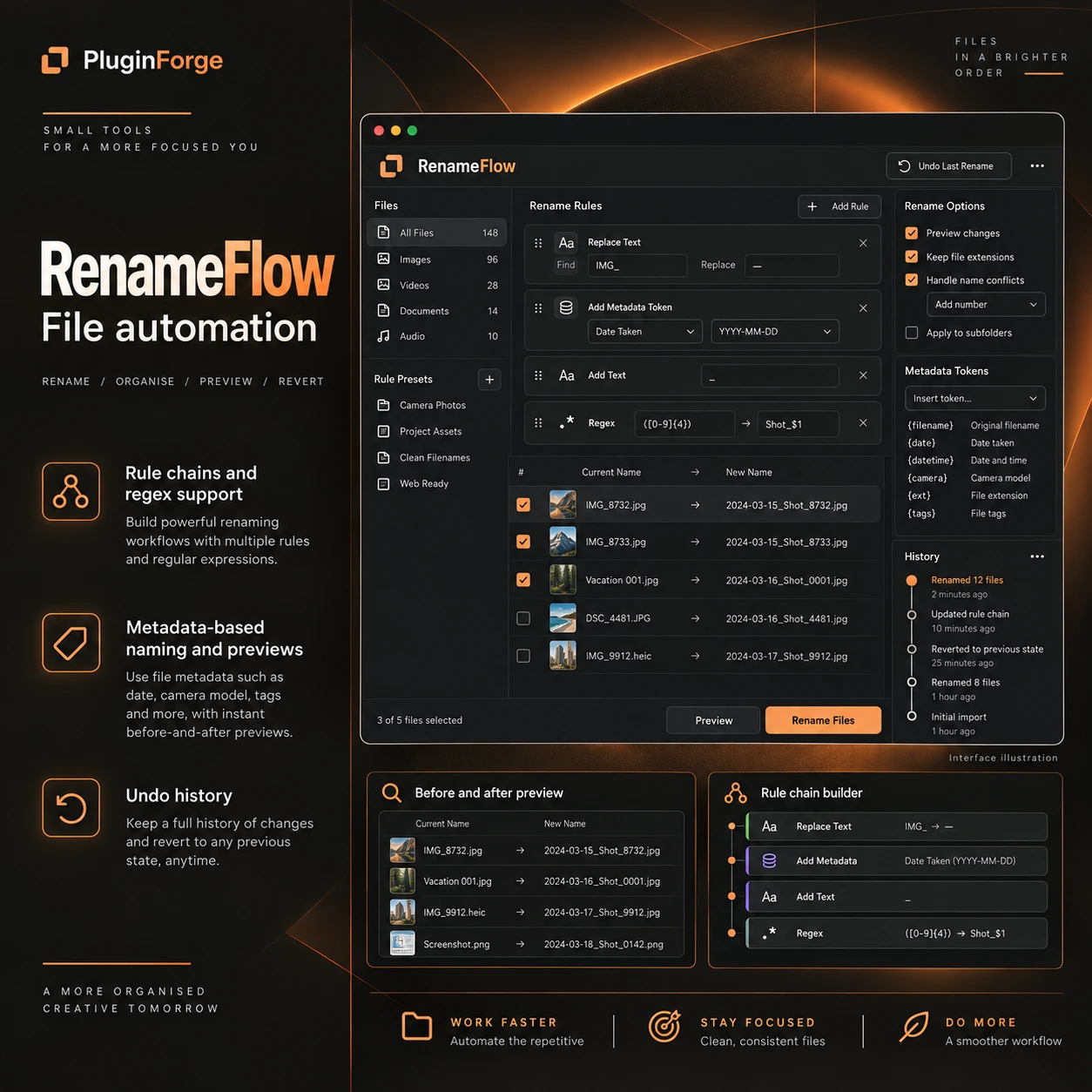Click the regex pattern field ([0-9]{4})
This screenshot has width=1092, height=1092.
tap(684, 424)
